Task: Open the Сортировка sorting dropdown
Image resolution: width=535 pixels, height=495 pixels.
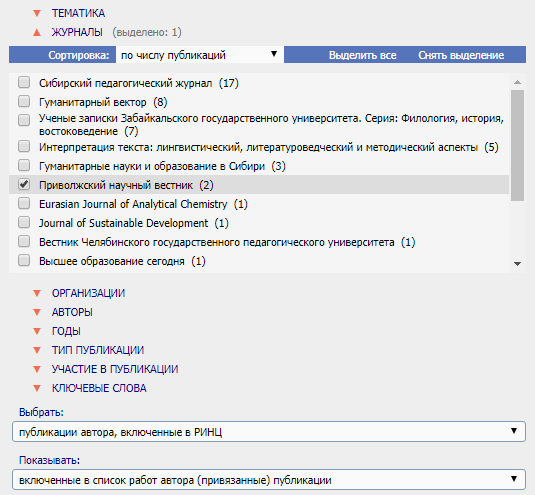Action: 200,55
